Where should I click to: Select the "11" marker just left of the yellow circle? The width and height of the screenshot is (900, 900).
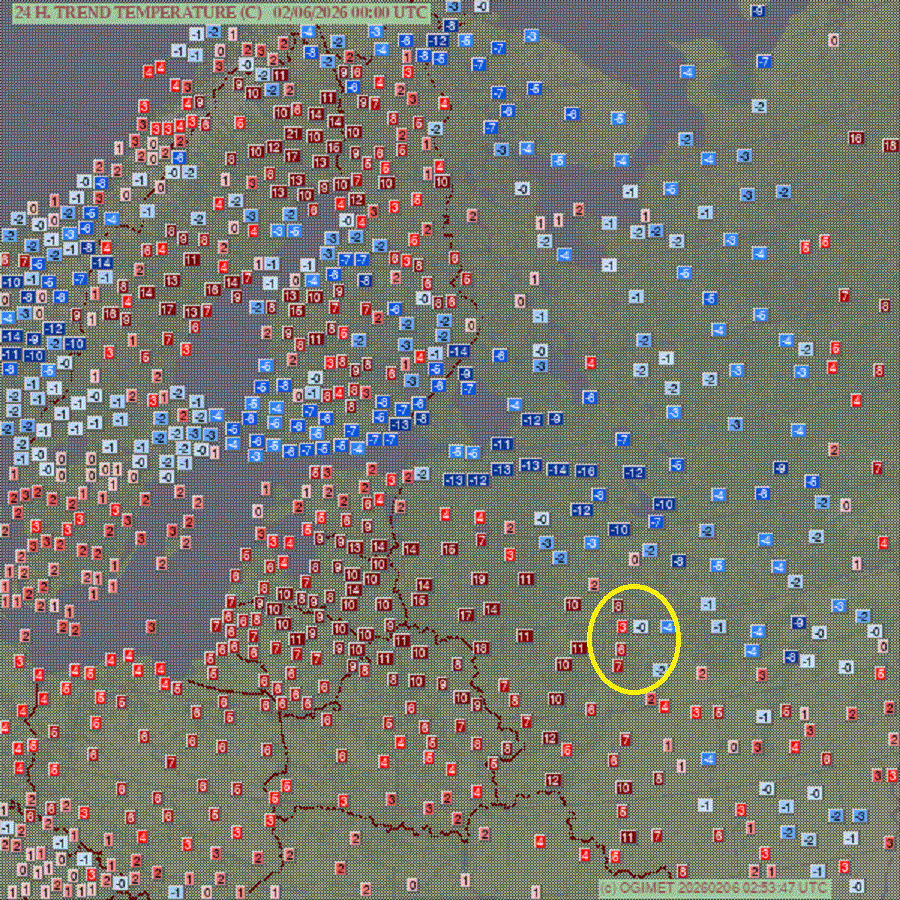click(578, 648)
